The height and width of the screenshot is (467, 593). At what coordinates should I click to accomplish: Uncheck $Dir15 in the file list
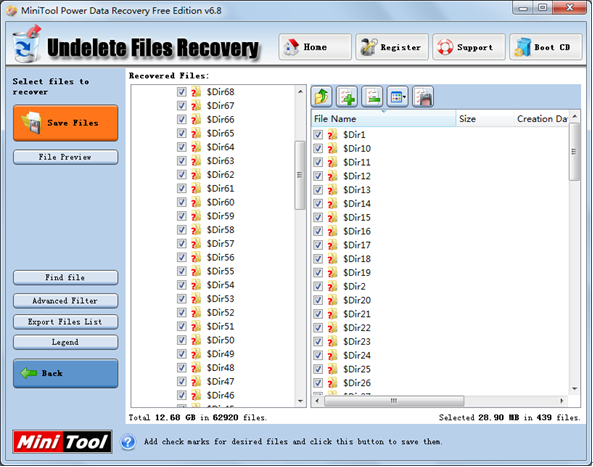pyautogui.click(x=318, y=217)
